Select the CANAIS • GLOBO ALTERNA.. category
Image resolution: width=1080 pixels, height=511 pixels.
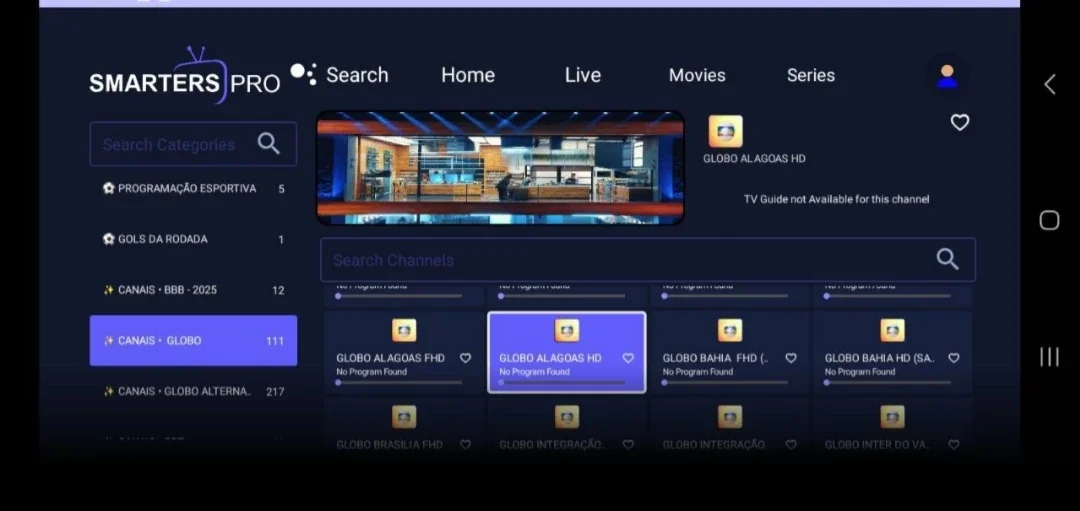193,391
